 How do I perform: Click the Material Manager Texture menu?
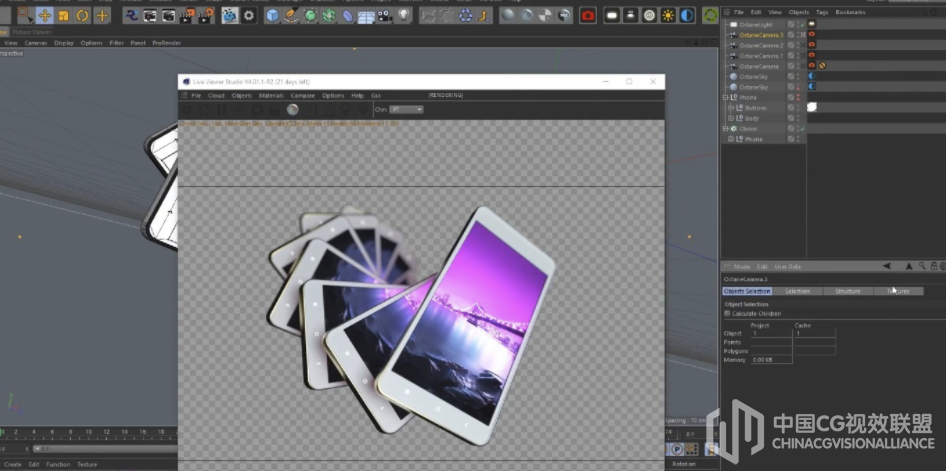click(x=87, y=464)
